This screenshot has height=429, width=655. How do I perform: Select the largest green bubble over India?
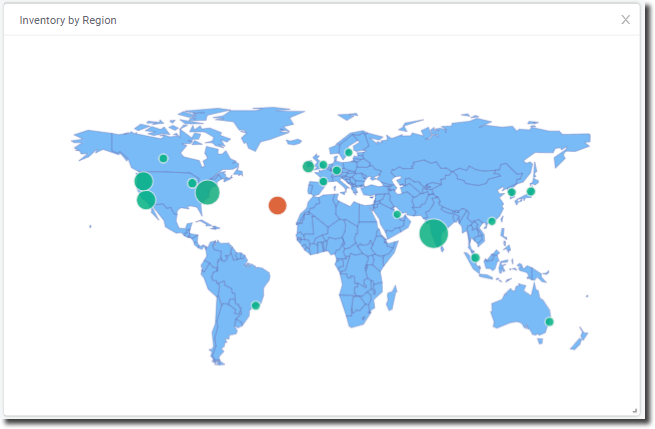click(433, 233)
